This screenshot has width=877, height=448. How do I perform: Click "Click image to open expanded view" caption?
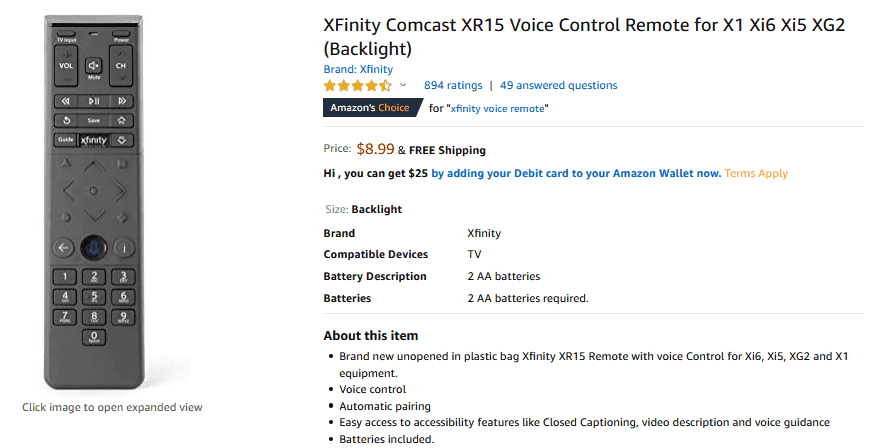112,407
